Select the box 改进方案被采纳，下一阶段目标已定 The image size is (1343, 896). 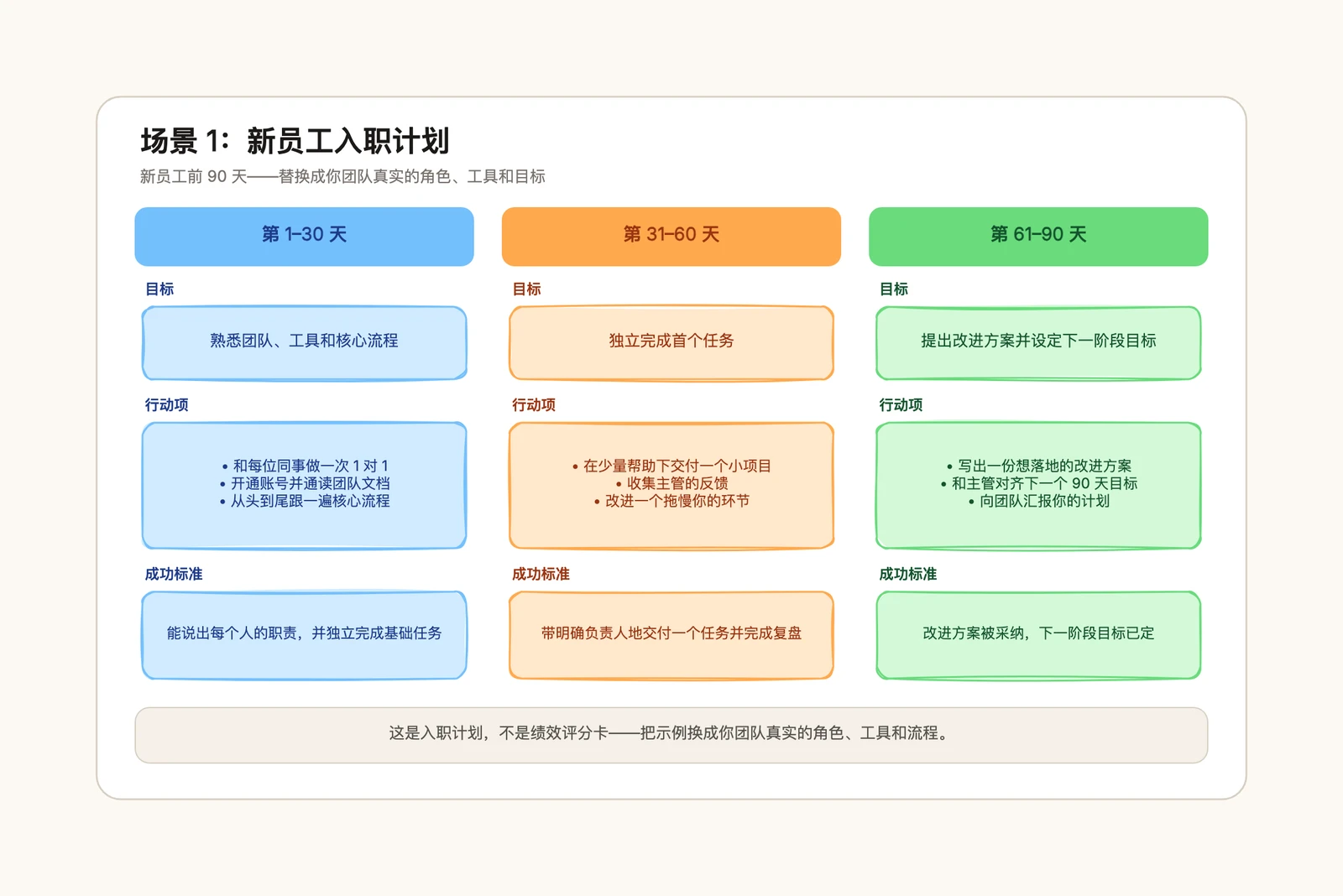click(1038, 635)
